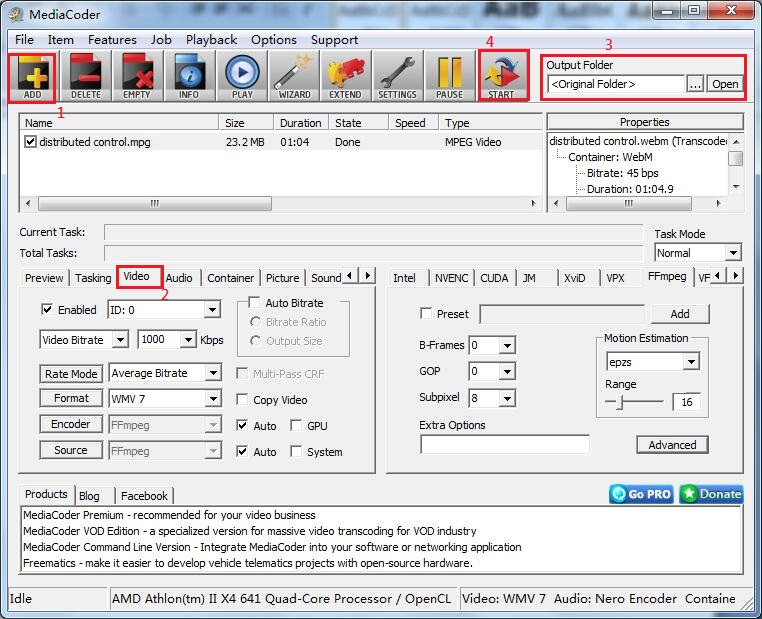The image size is (762, 619).
Task: Click the START transcoding icon
Action: tap(501, 76)
